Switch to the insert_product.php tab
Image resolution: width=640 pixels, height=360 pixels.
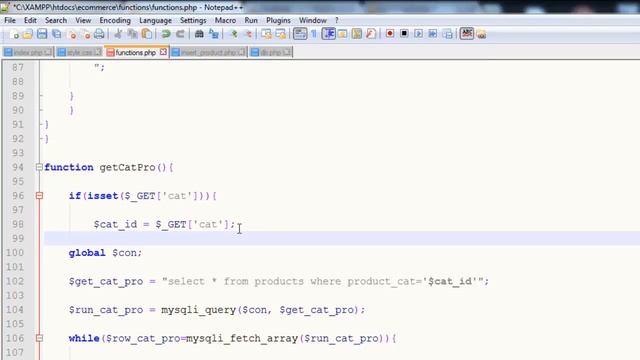coord(209,52)
